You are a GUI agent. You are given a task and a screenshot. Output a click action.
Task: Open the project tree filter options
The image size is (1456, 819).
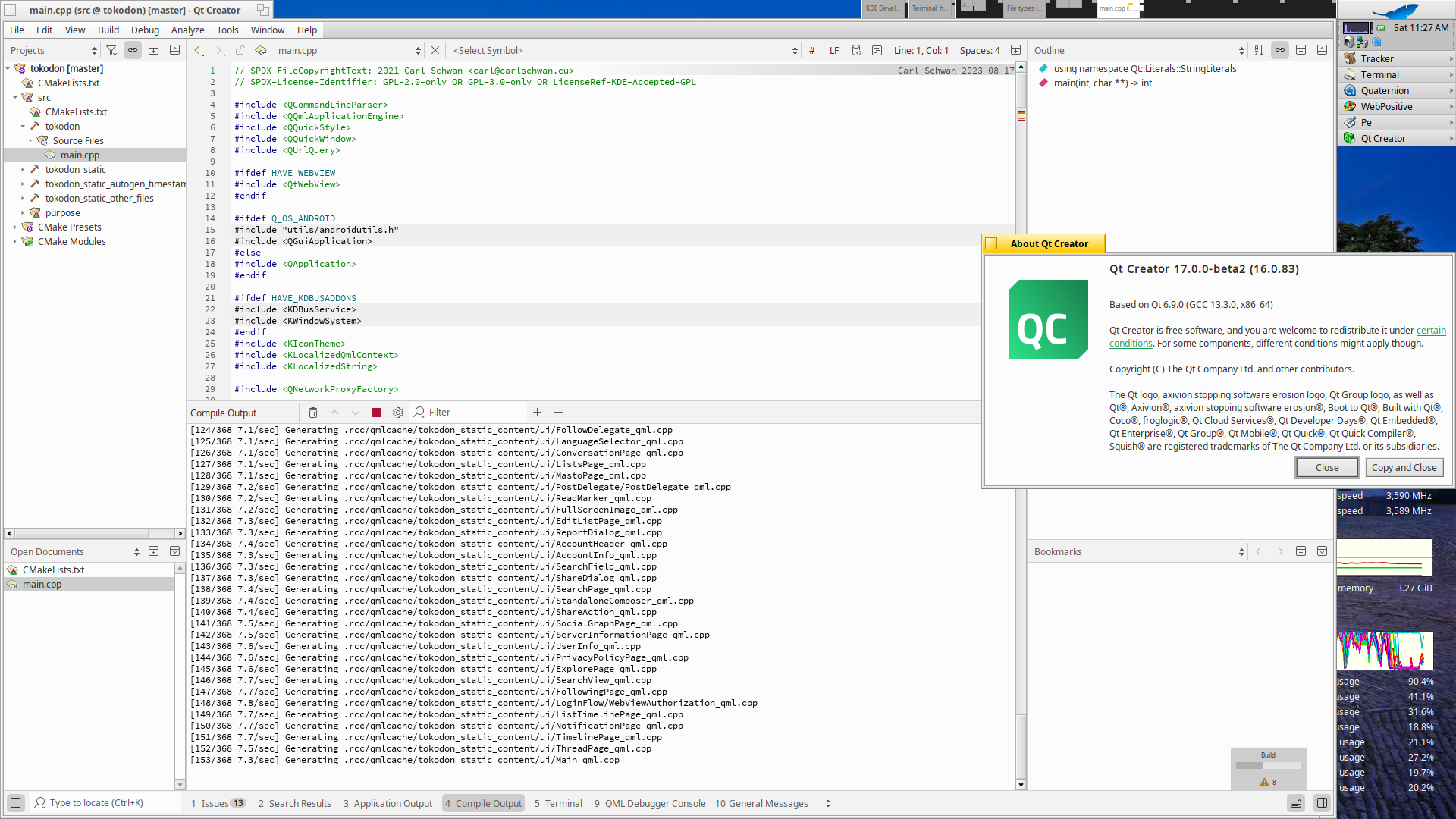pos(111,50)
